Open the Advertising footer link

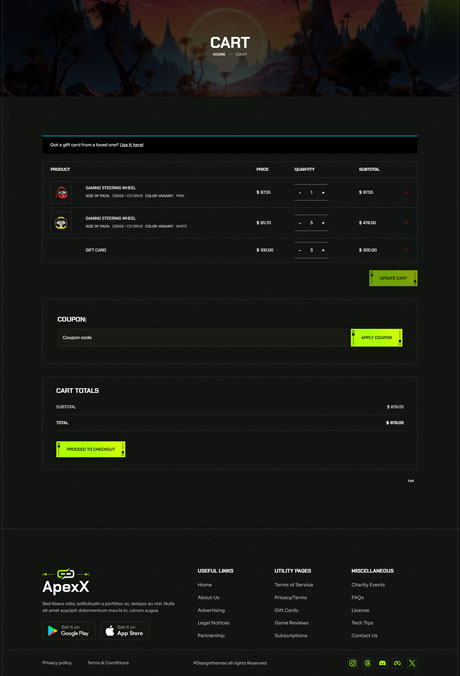[211, 610]
